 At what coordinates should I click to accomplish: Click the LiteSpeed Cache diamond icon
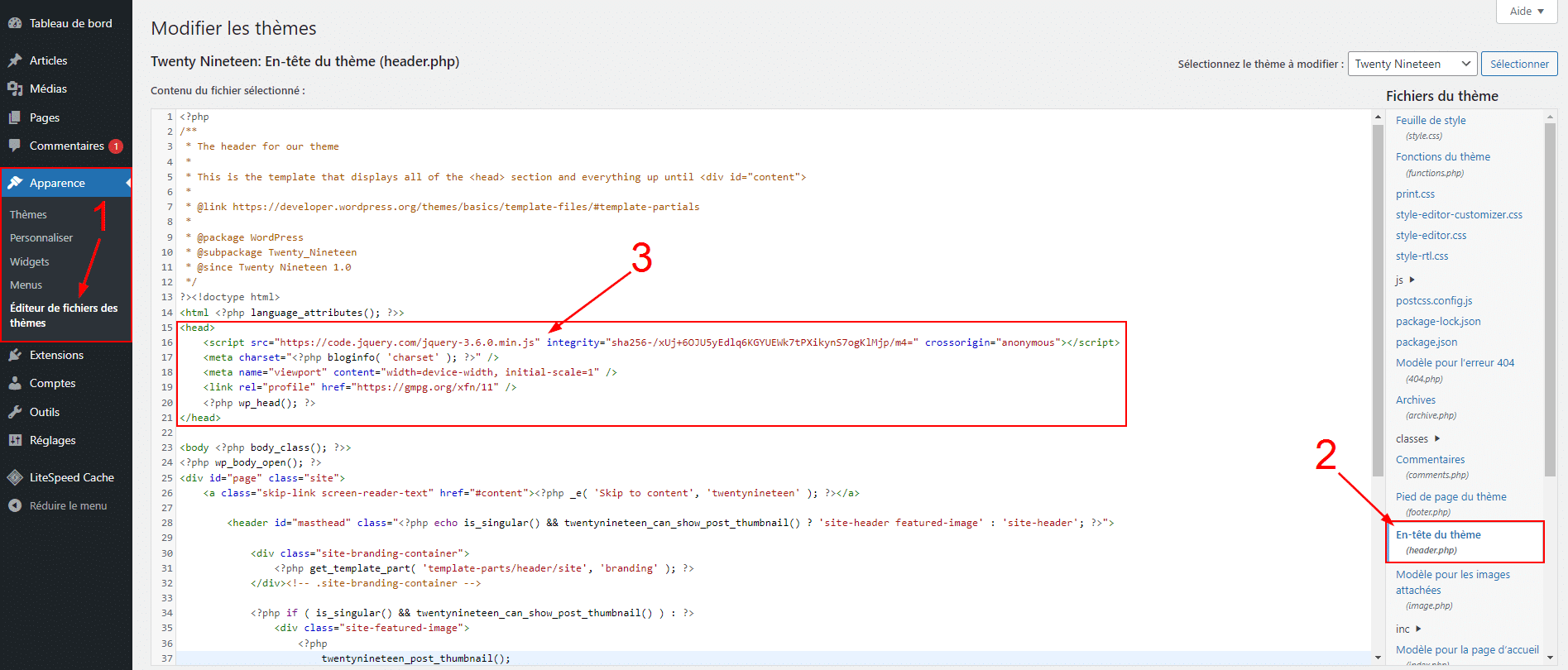(x=15, y=477)
